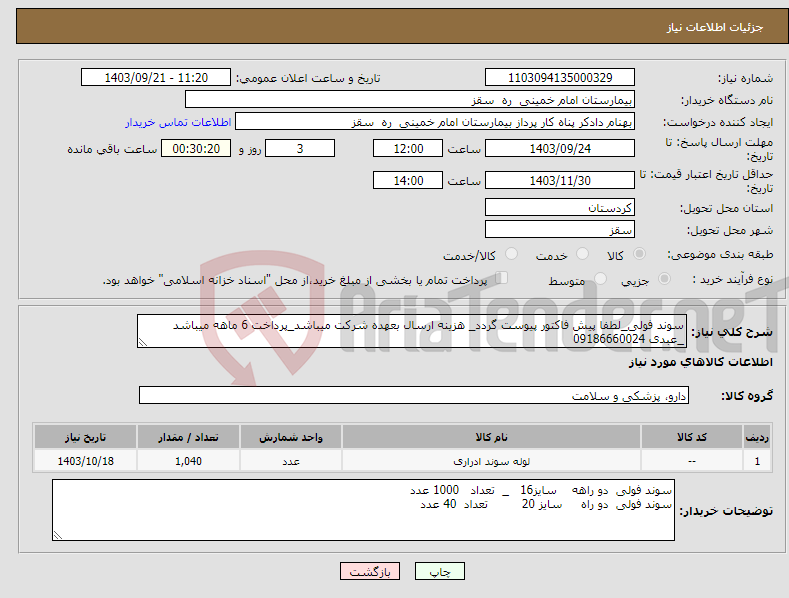Click the نام کالا column header
This screenshot has width=789, height=598.
click(x=491, y=437)
